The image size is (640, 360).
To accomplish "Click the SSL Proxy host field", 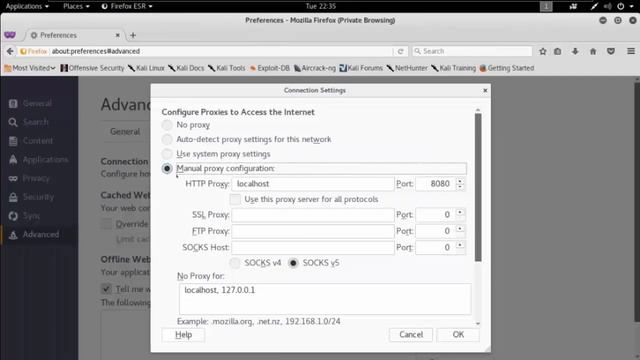I will 313,215.
